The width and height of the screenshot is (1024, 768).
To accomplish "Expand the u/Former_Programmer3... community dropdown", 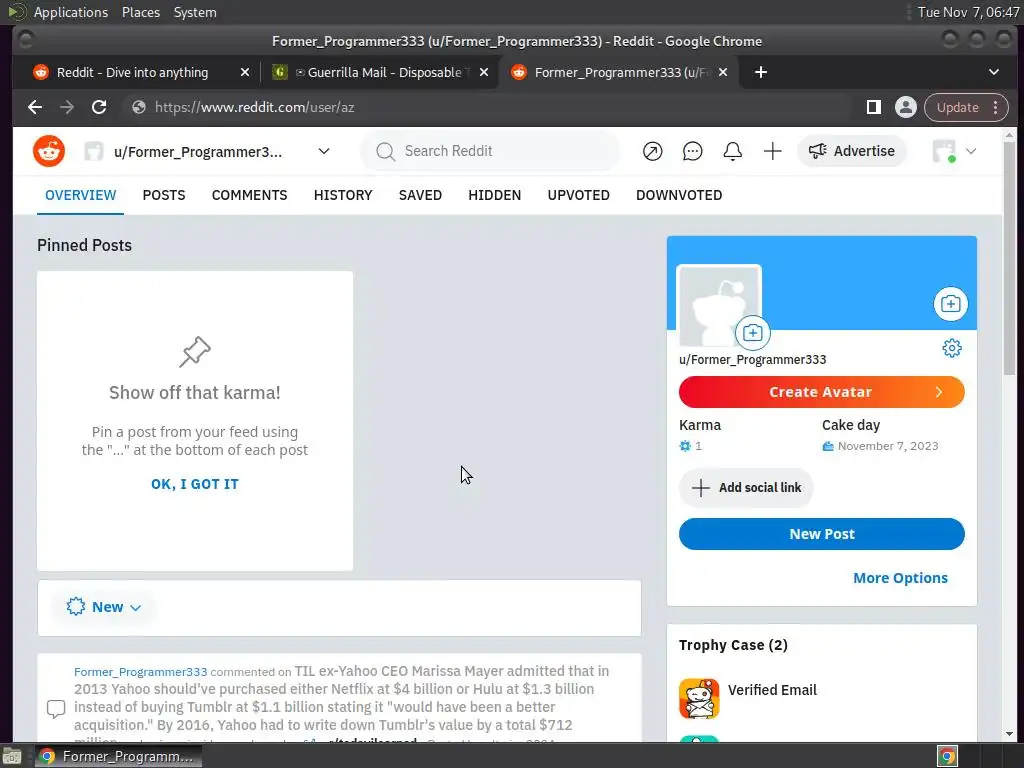I will (x=208, y=152).
